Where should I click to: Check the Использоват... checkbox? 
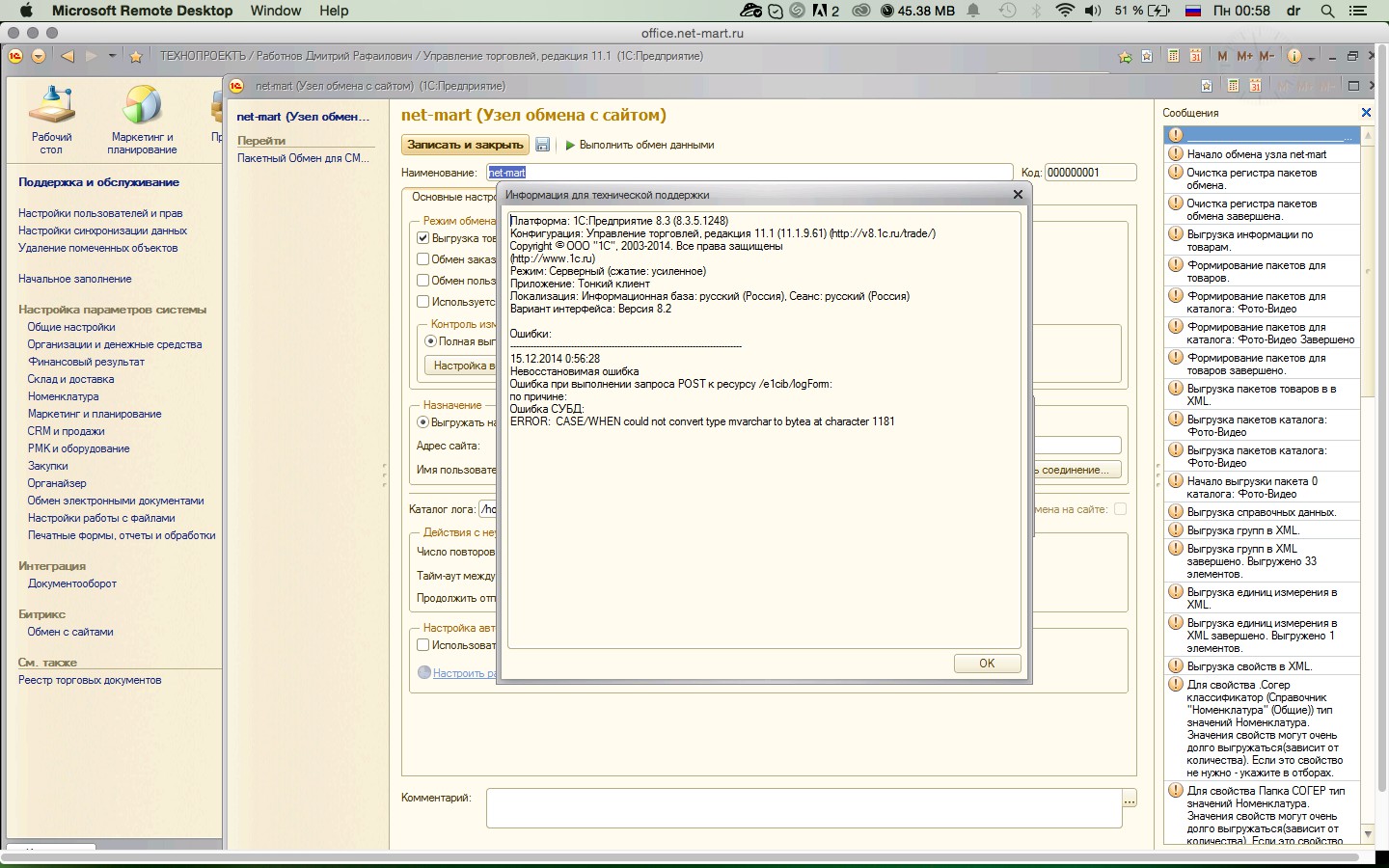(x=422, y=645)
